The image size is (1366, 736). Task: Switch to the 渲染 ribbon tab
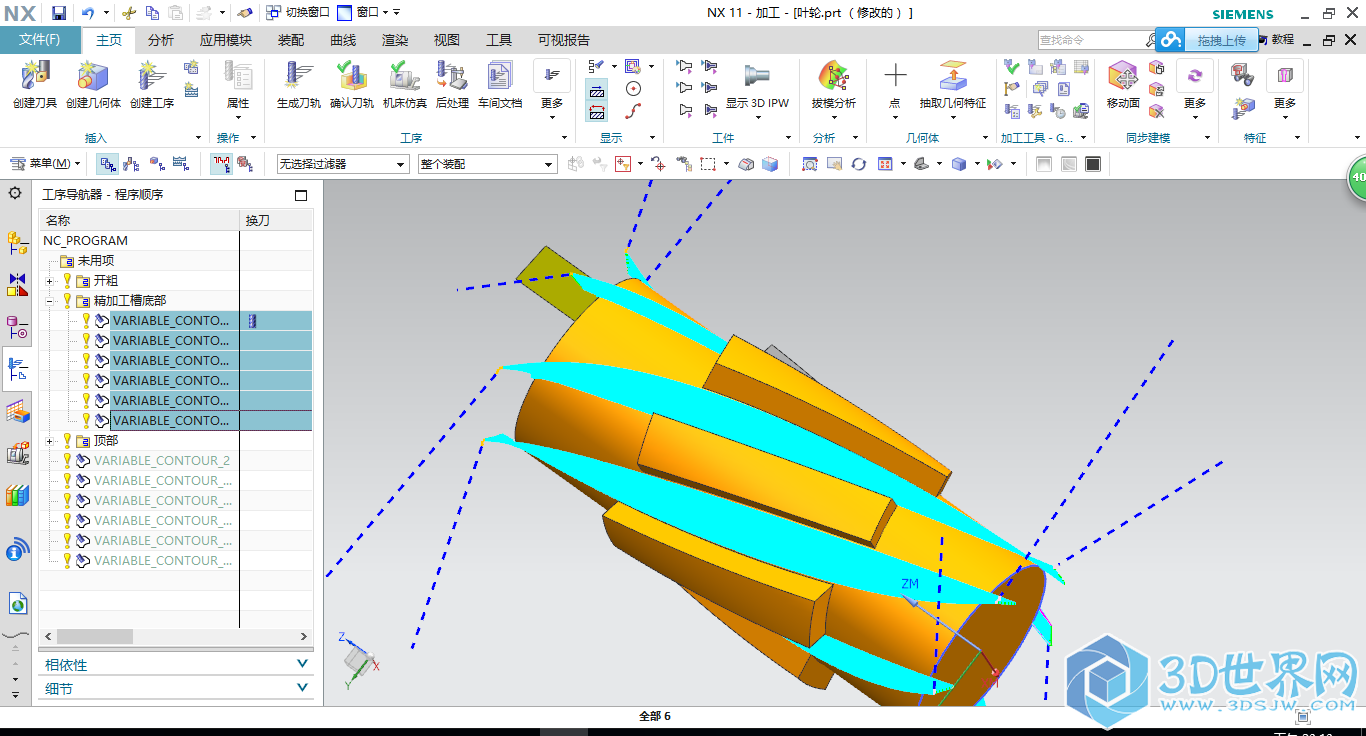coord(395,40)
